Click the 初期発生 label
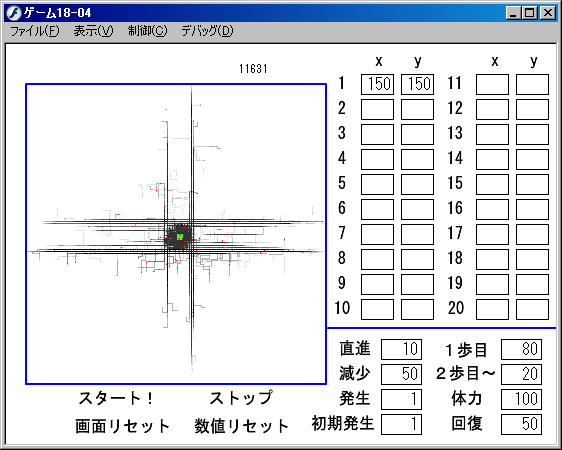This screenshot has width=562, height=450. pos(343,424)
